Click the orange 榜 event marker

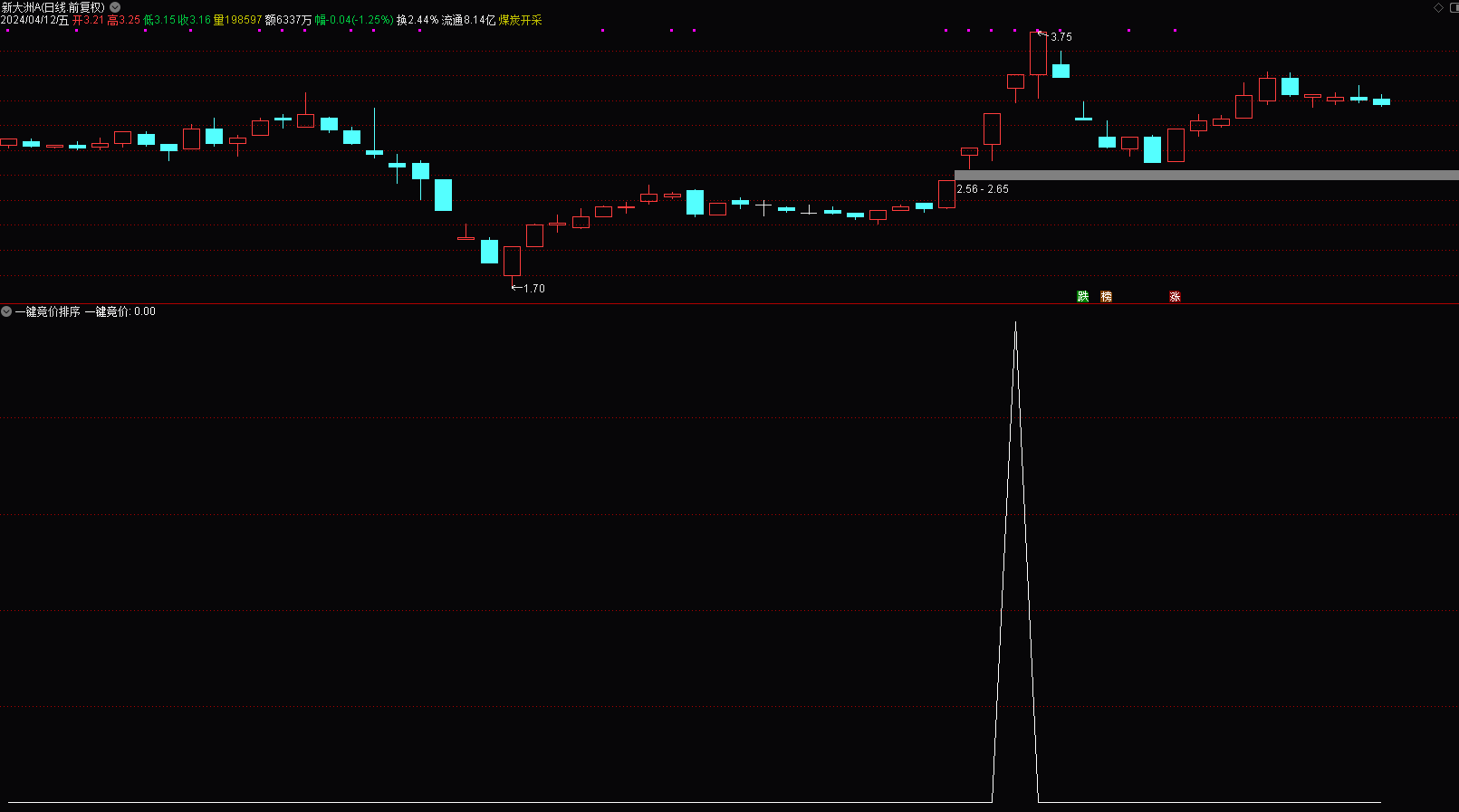pyautogui.click(x=1107, y=297)
